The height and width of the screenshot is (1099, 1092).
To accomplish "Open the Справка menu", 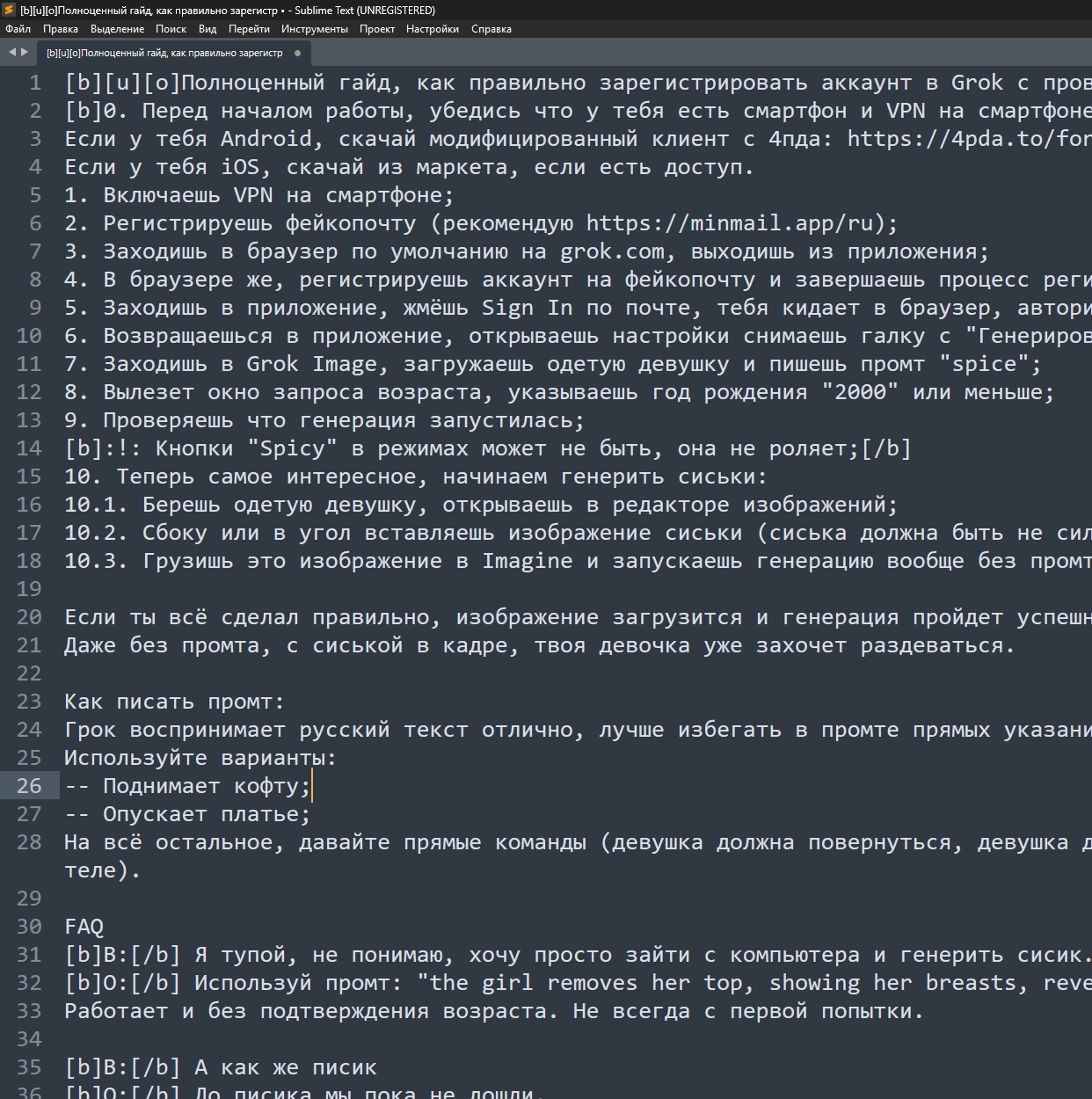I will coord(491,29).
